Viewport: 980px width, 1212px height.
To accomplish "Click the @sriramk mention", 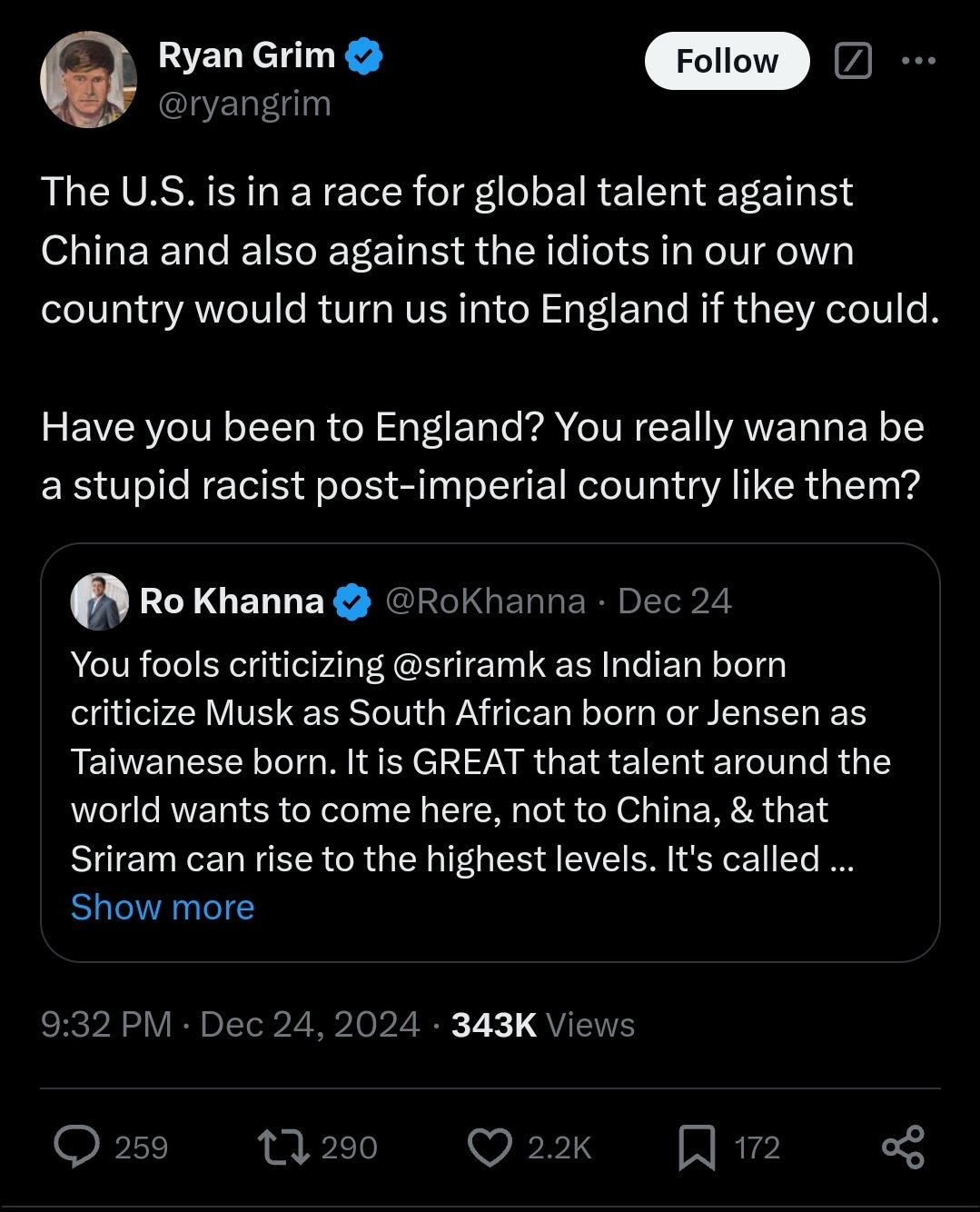I will (470, 665).
